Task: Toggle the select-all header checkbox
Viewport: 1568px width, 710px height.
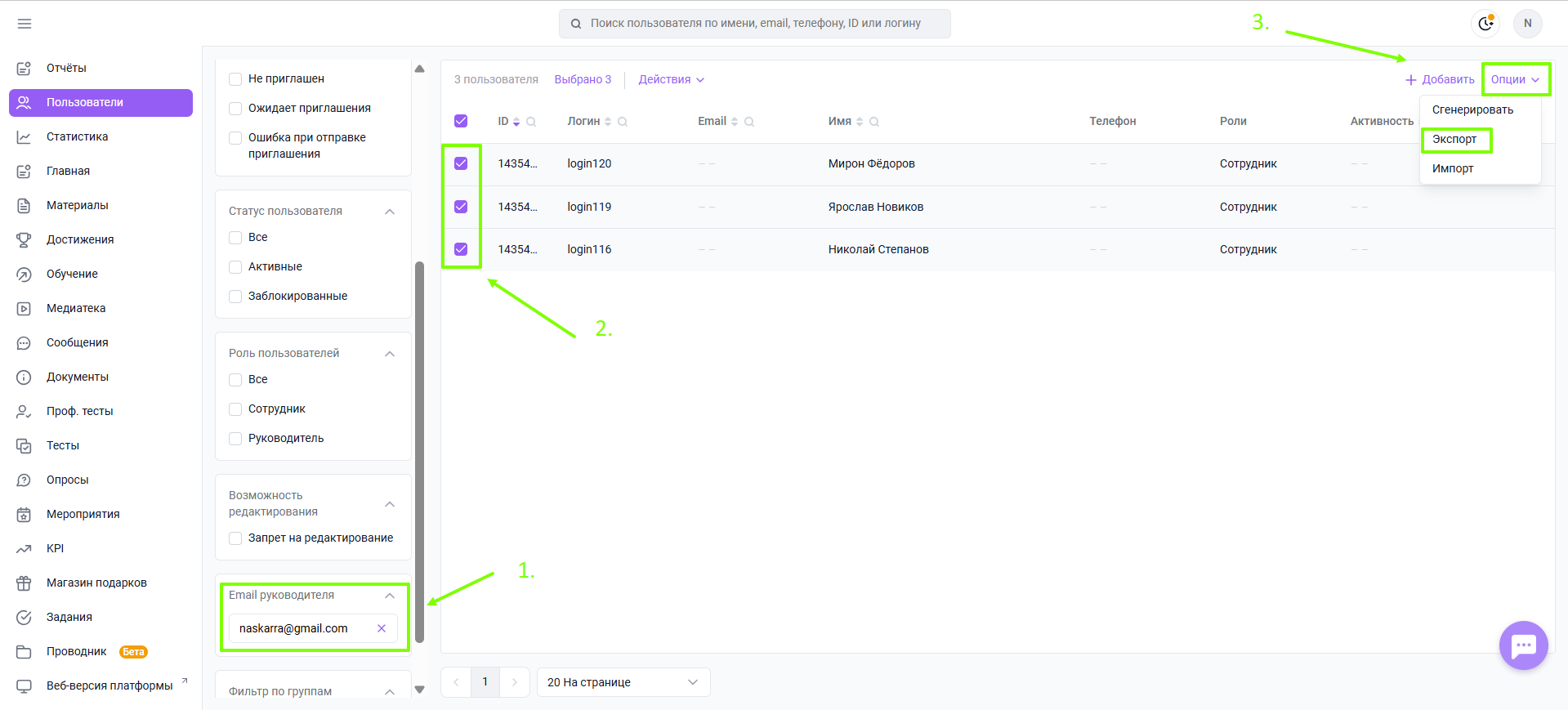Action: pos(461,121)
